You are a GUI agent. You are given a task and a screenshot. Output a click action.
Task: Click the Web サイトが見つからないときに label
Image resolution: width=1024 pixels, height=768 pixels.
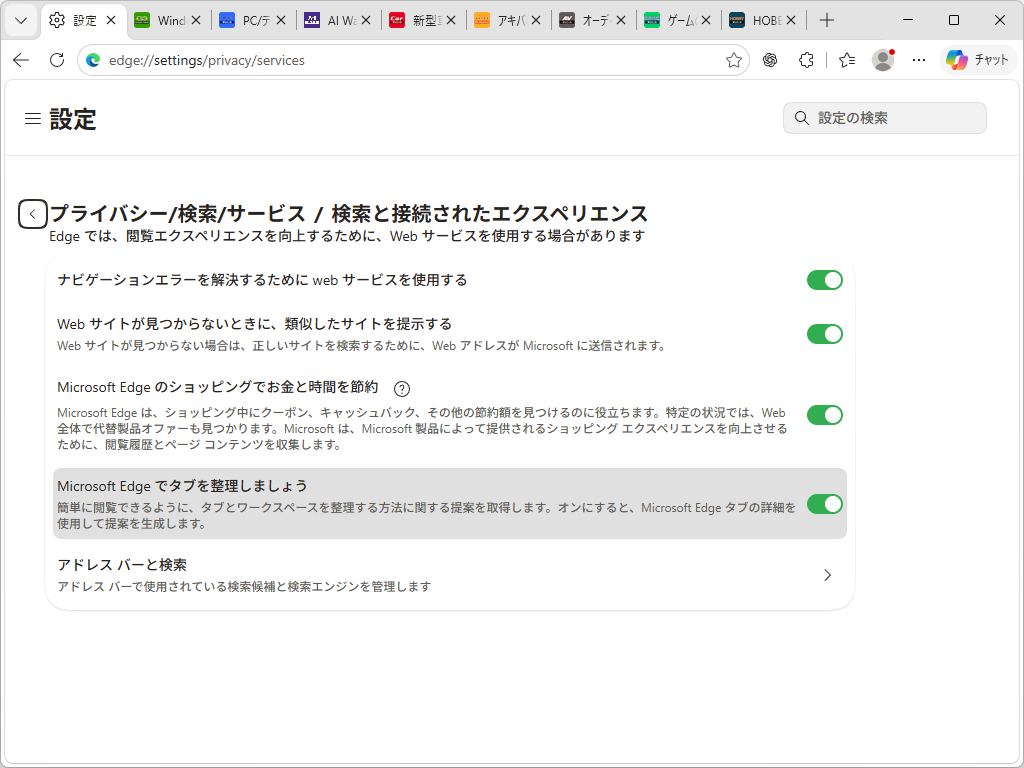(x=255, y=324)
